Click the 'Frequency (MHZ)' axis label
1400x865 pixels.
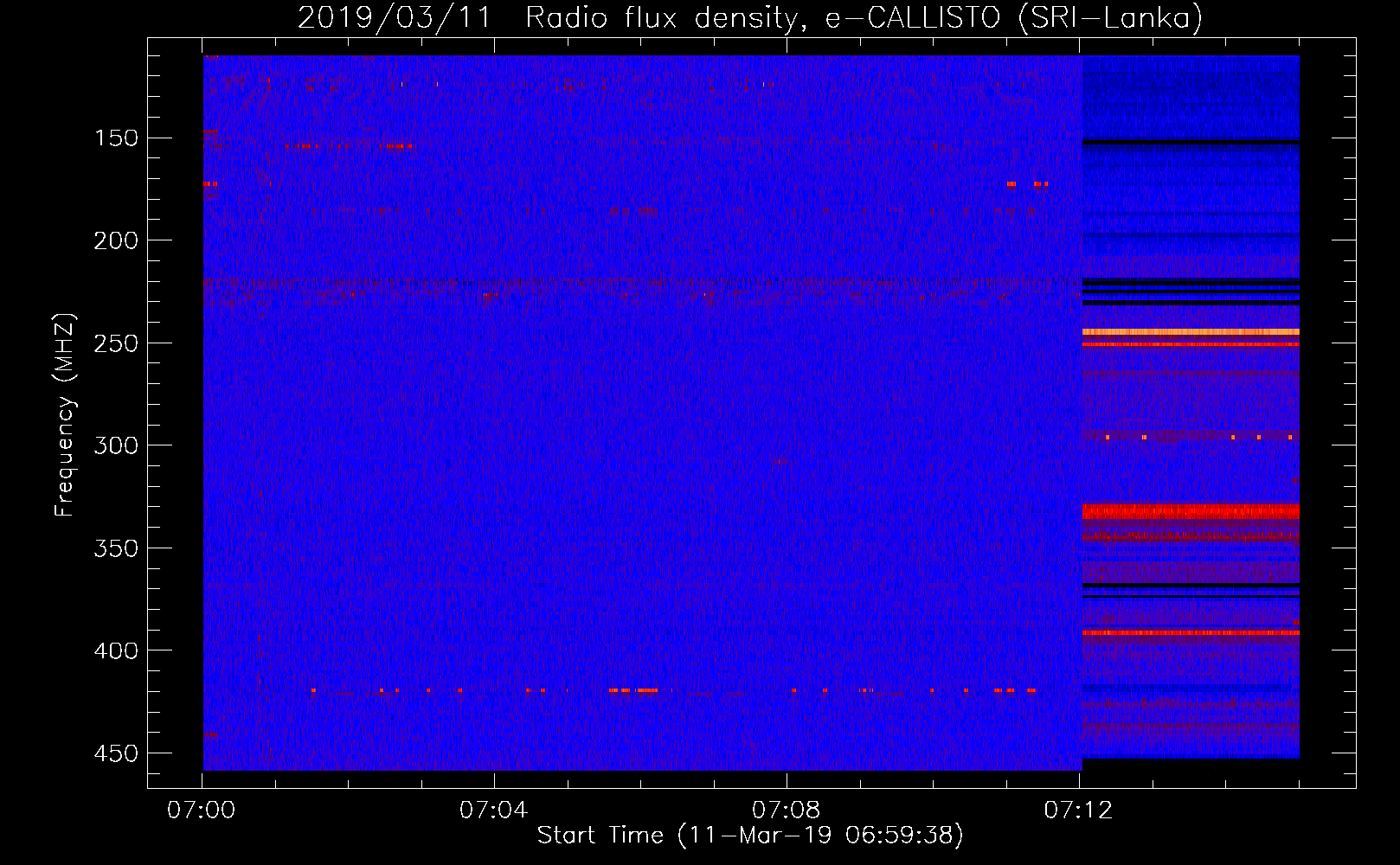[x=65, y=414]
